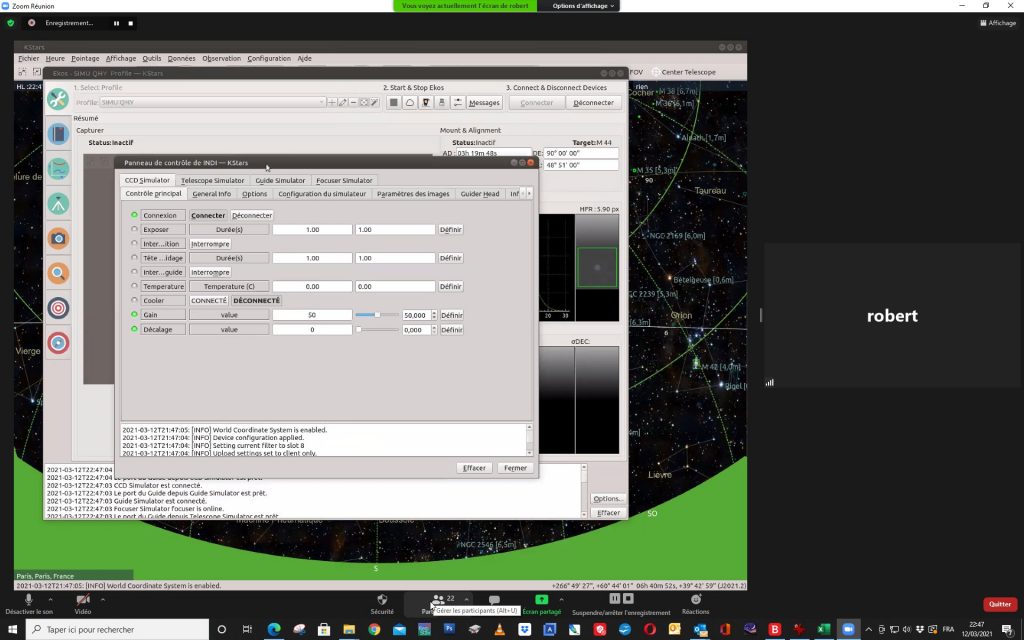
Task: Click Fermer in the INDI control panel
Action: click(515, 468)
